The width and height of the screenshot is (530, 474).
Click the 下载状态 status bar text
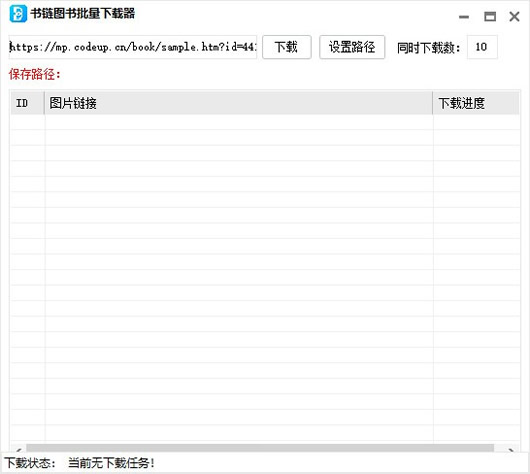point(30,463)
